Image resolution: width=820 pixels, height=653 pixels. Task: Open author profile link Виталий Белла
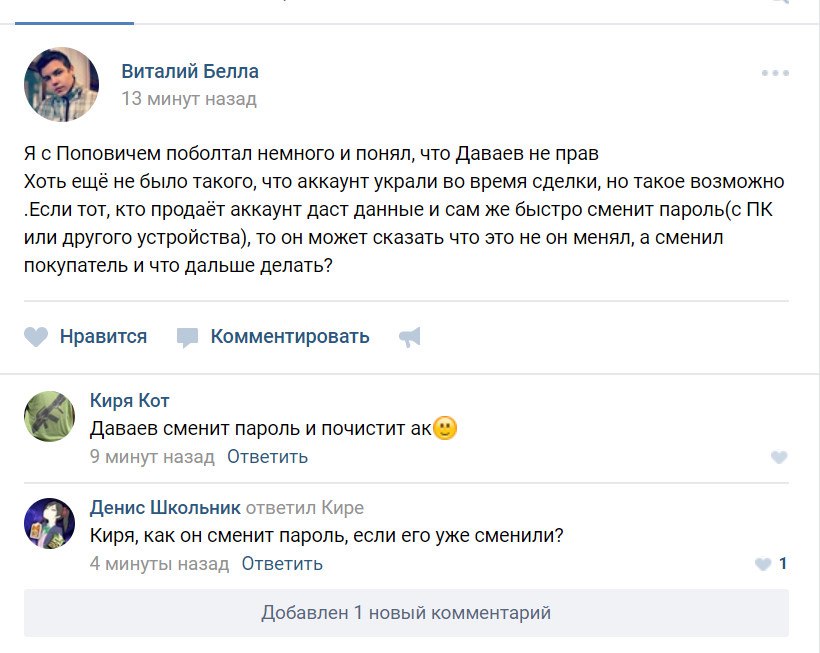tap(190, 71)
